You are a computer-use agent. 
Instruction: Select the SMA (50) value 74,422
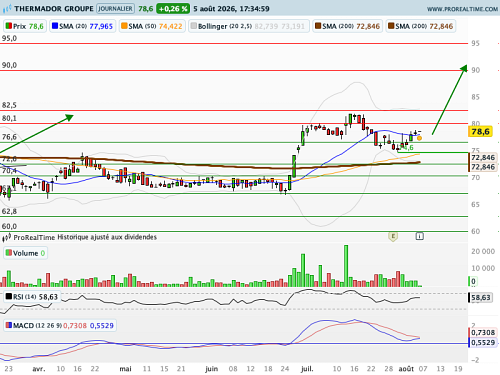tap(170, 26)
